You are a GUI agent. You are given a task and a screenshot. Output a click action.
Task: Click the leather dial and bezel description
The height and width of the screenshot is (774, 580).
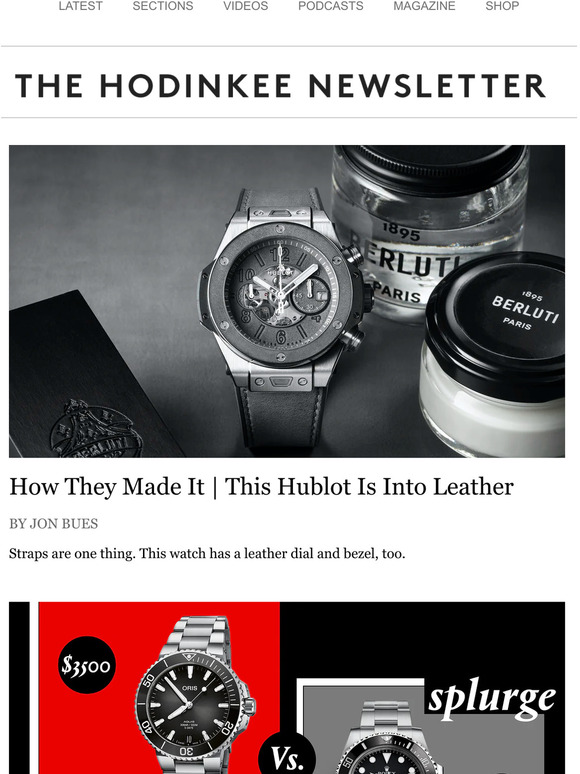coord(207,554)
